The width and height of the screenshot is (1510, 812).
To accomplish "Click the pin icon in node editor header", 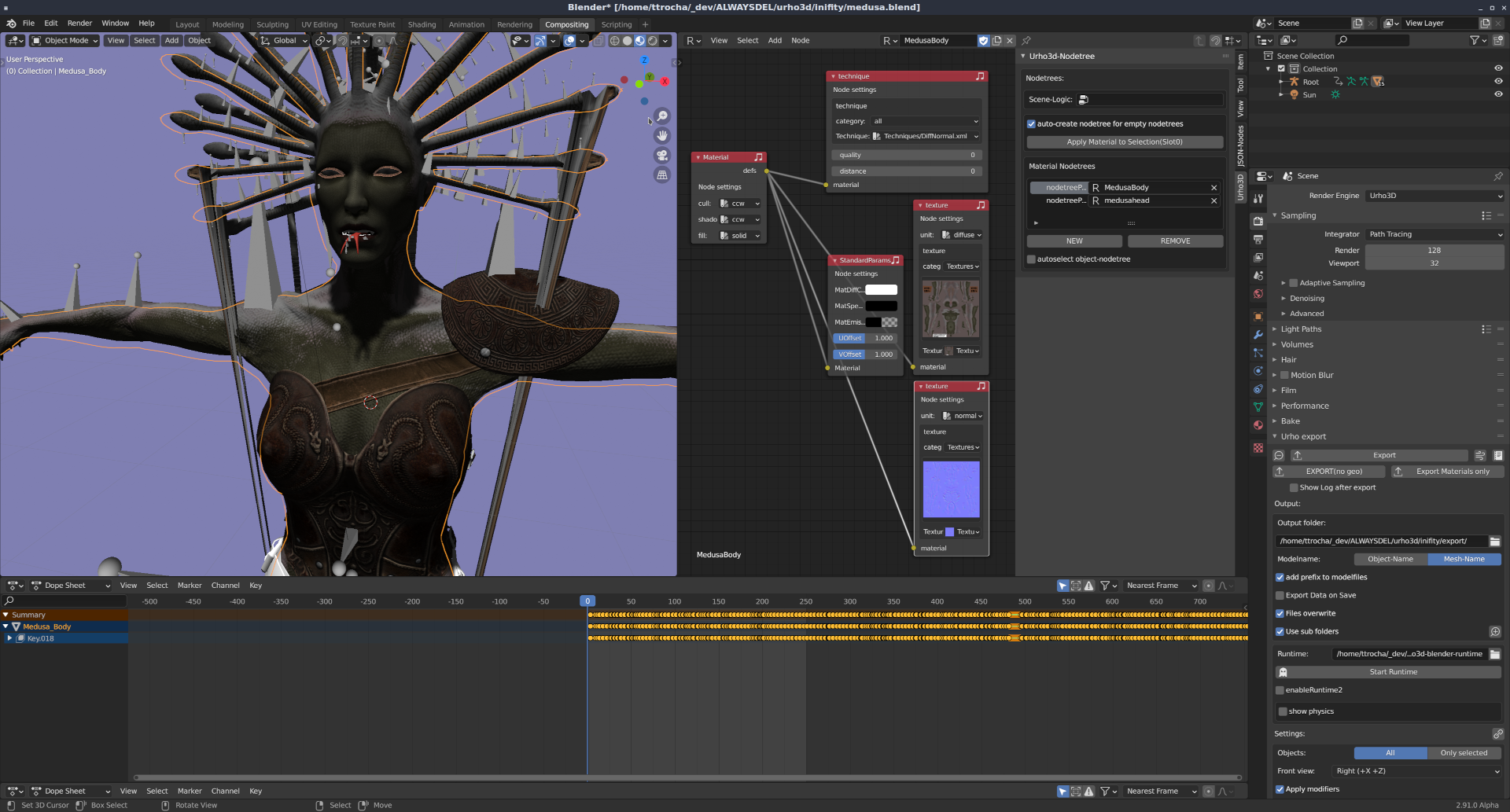I will [x=1026, y=41].
